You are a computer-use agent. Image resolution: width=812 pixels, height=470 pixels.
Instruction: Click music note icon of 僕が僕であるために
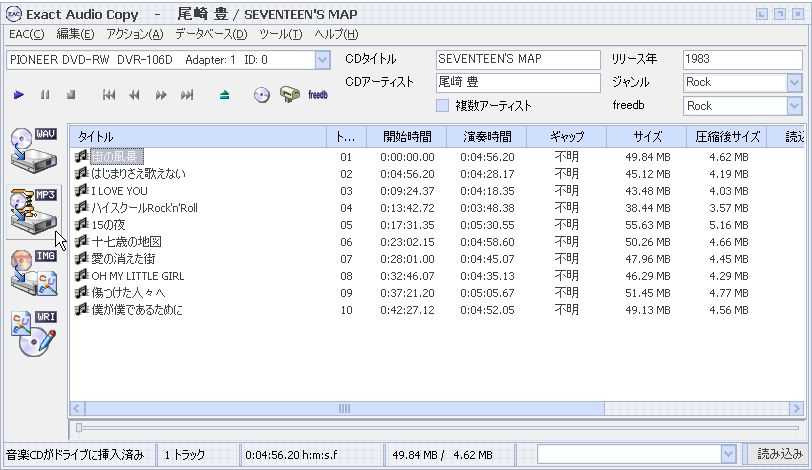[x=81, y=310]
